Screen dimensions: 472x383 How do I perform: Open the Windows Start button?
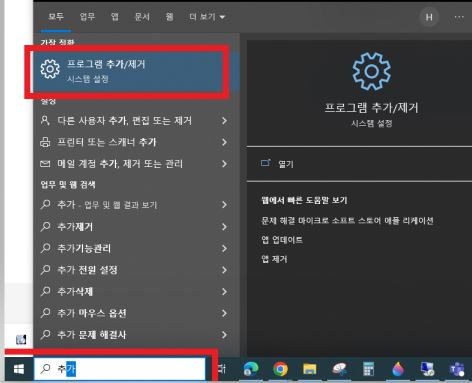point(19,369)
